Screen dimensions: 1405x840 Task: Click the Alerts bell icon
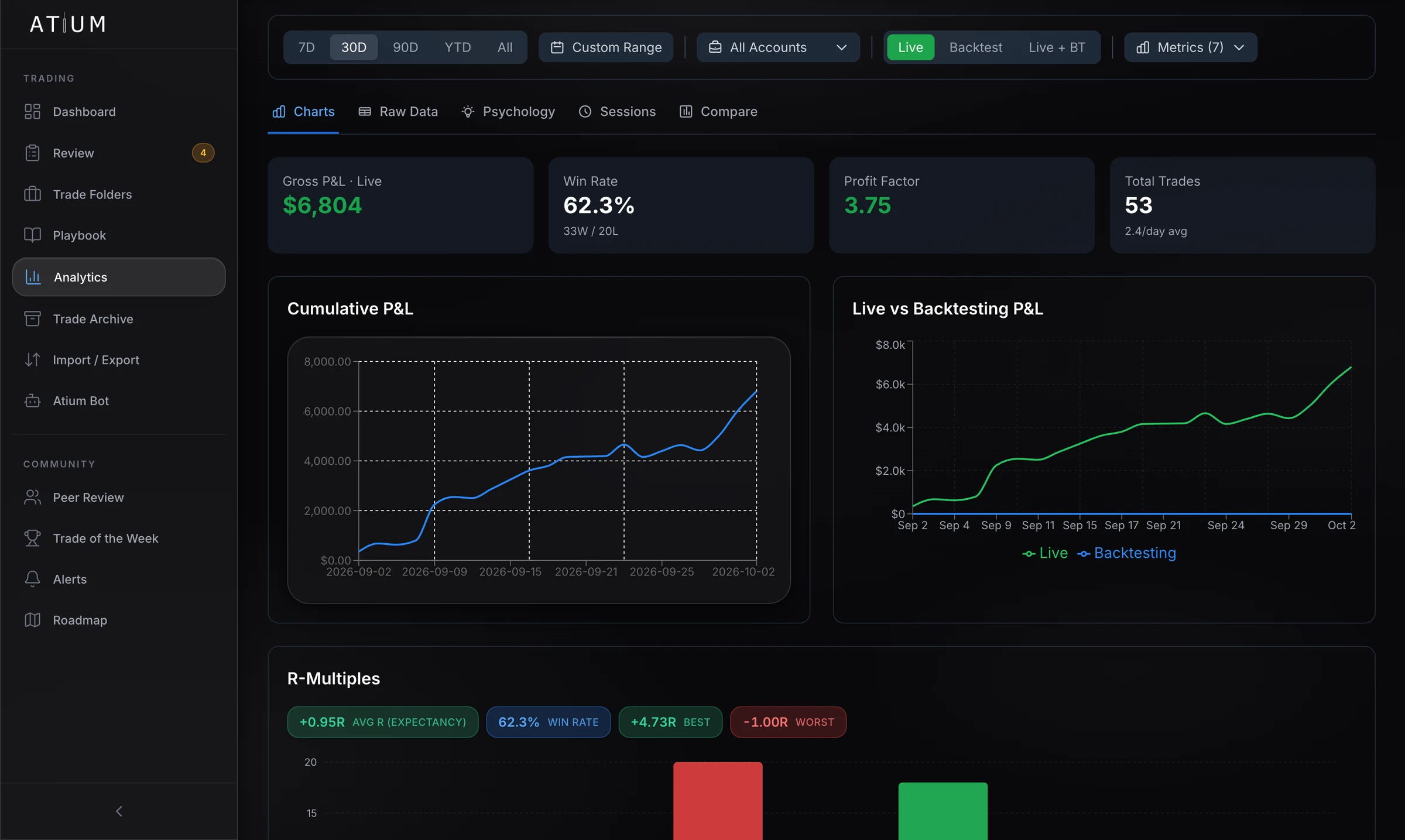point(32,579)
